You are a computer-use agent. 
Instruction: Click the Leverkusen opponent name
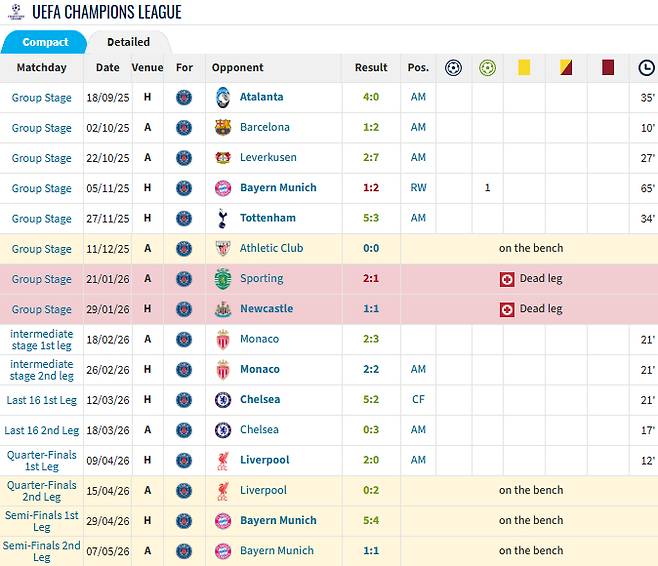point(268,157)
